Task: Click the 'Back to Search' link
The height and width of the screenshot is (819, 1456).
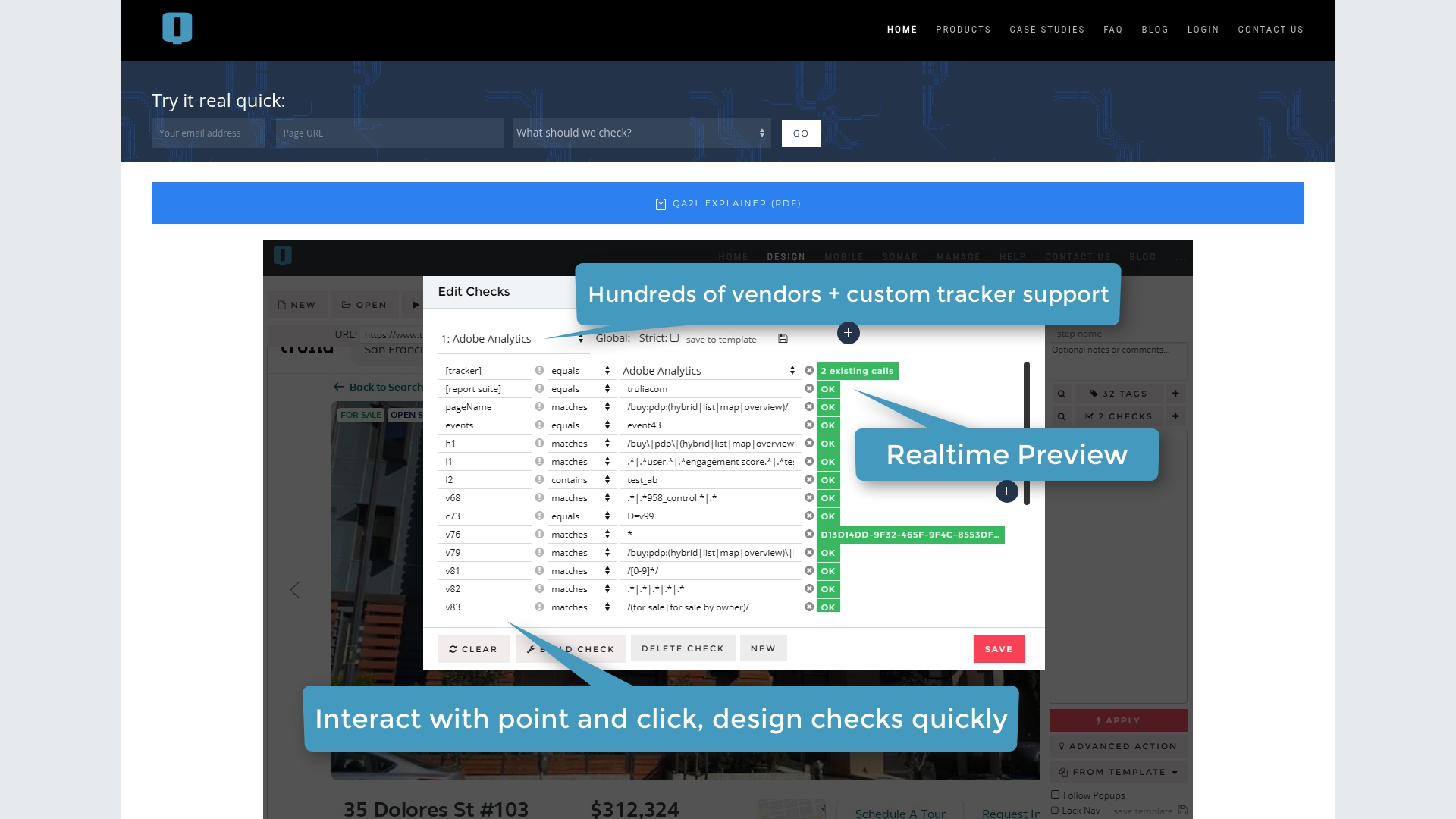Action: tap(378, 387)
